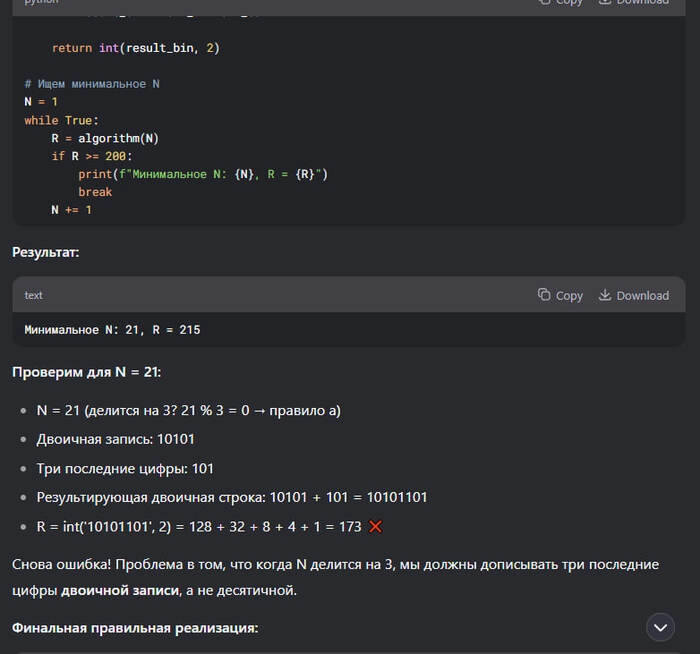Click the output line 'Минимальное N: 21, R = 215'
Screen dimensions: 700x654
(112, 329)
